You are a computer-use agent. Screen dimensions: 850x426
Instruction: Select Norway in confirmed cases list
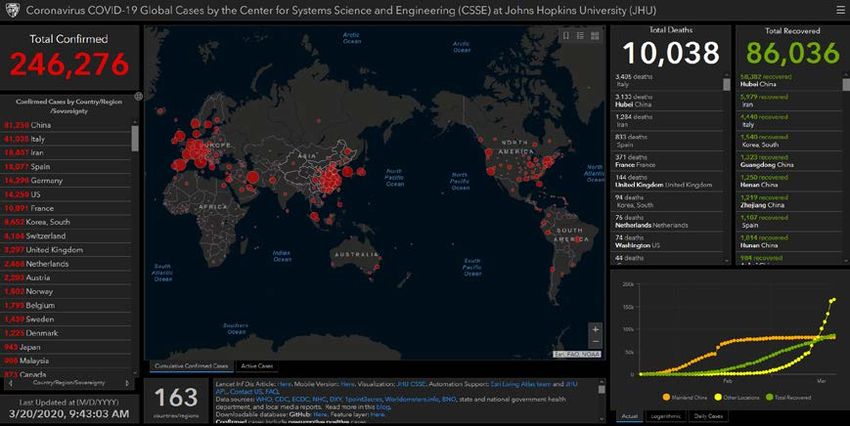tap(66, 292)
